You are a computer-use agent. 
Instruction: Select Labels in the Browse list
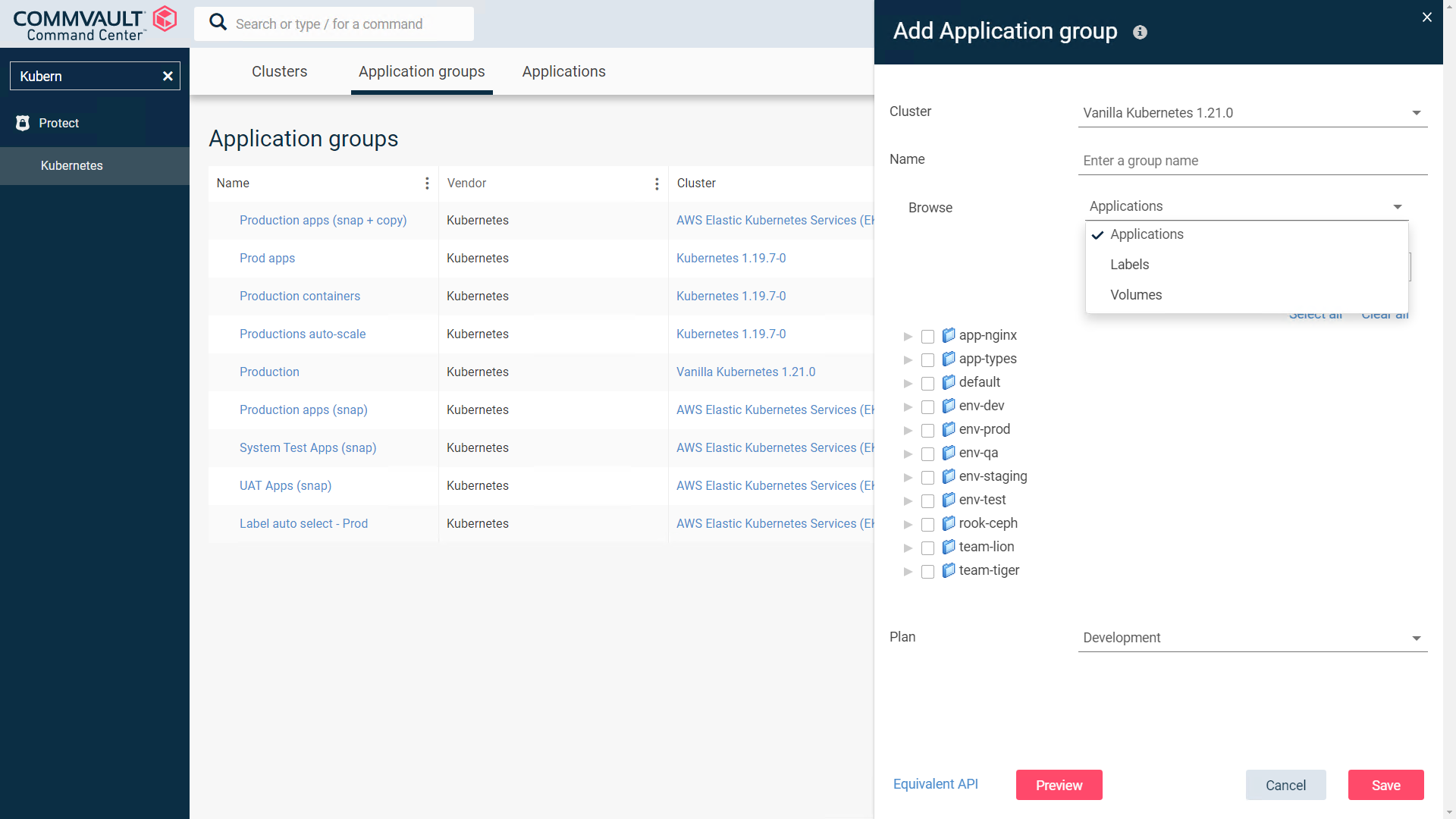(1246, 265)
